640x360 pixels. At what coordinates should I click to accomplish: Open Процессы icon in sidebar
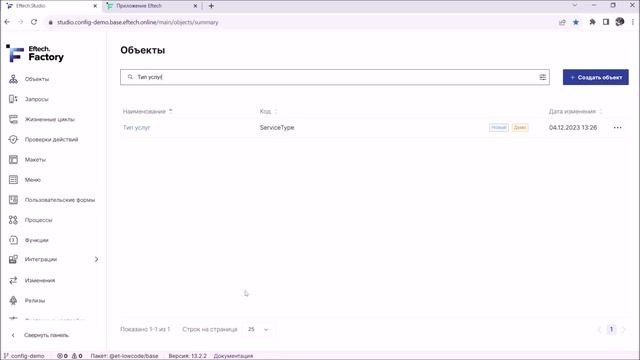click(x=13, y=220)
